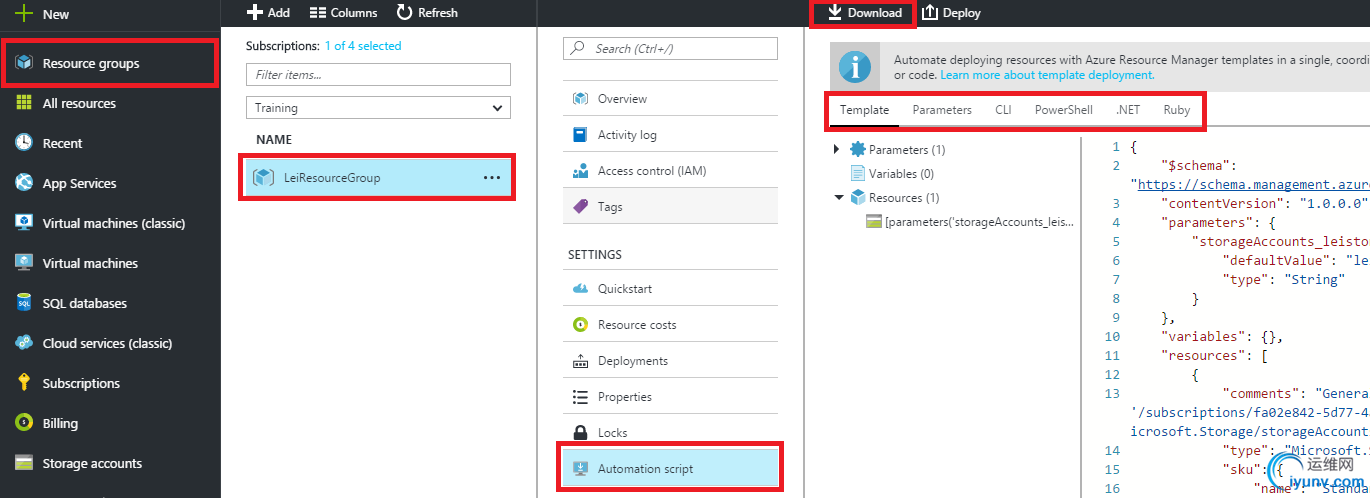Select the storageAccounts parameters resource item
1370x498 pixels.
[971, 222]
